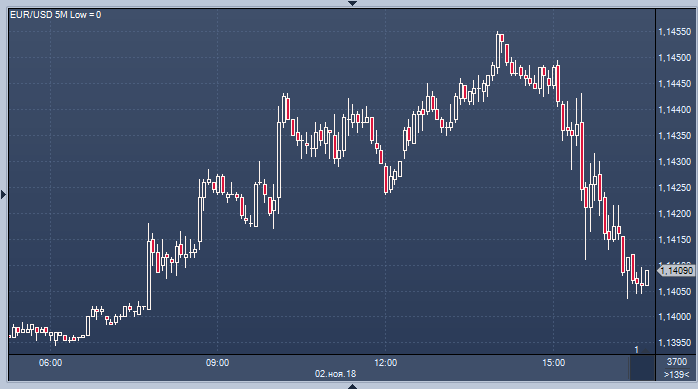Click the bottom edge arrow expander
This screenshot has height=389, width=698.
pos(352,386)
